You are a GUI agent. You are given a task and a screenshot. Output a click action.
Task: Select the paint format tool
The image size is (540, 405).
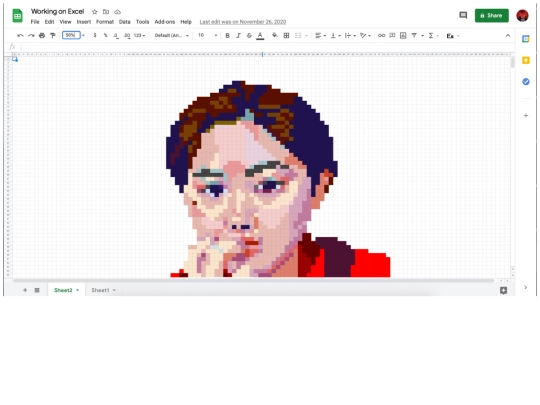[x=53, y=35]
